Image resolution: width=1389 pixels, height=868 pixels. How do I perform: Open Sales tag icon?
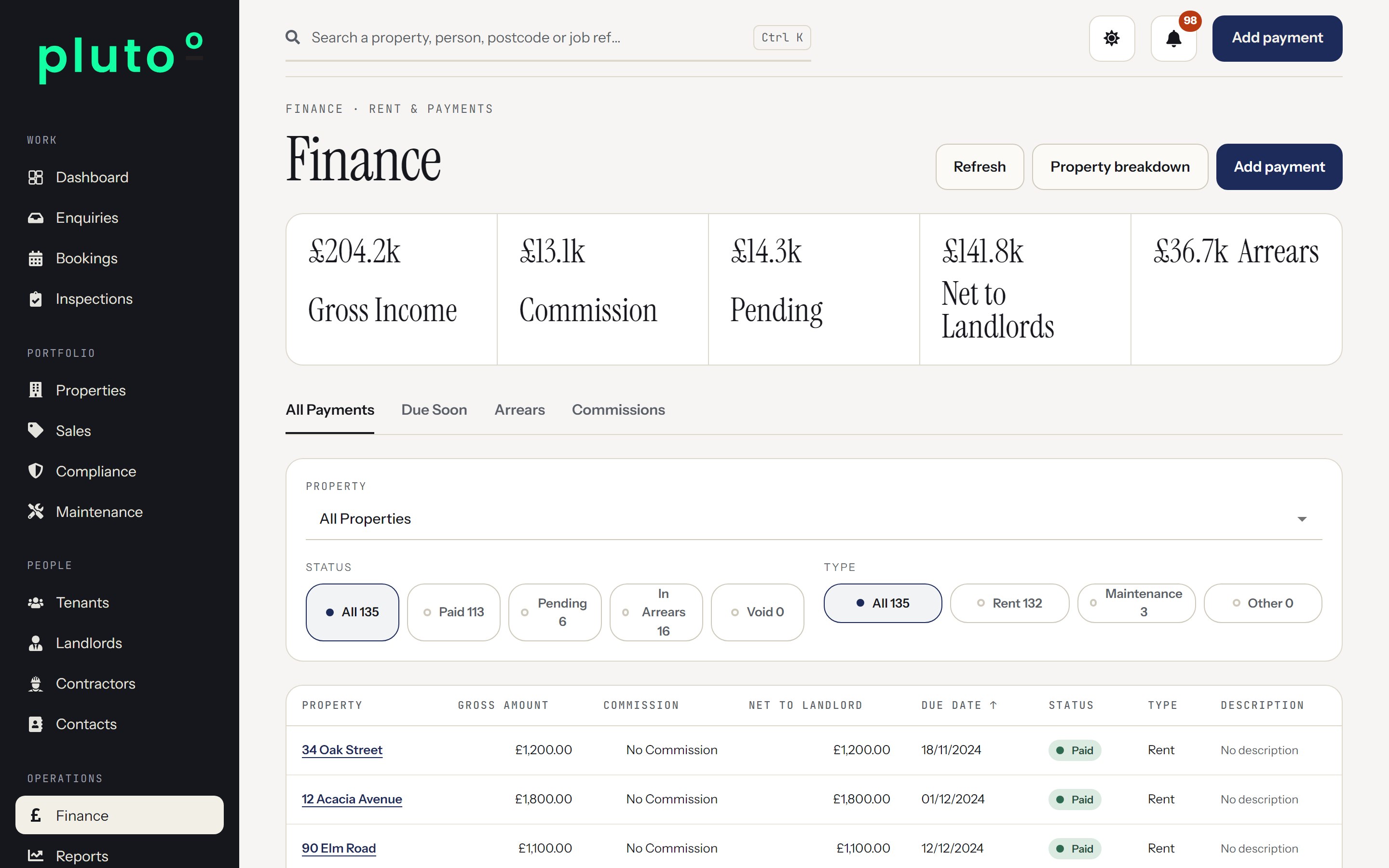[36, 431]
